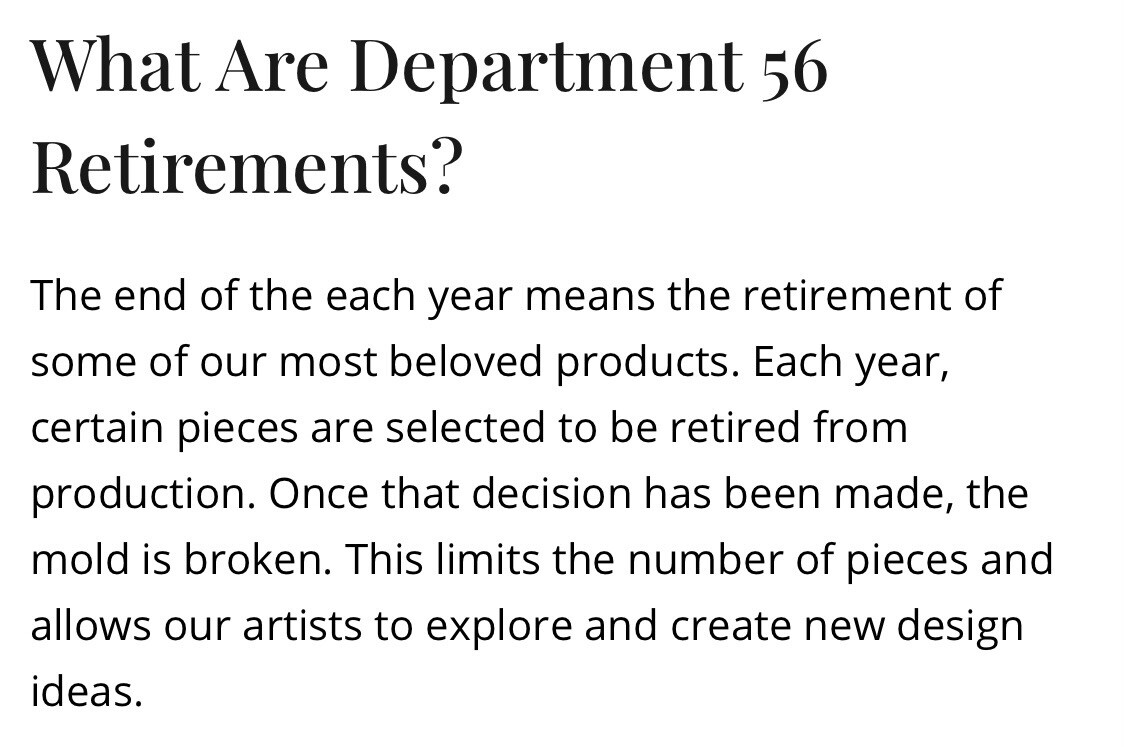Screen dimensions: 1125x747
Task: Click the number "56" in the heading
Action: (x=794, y=66)
